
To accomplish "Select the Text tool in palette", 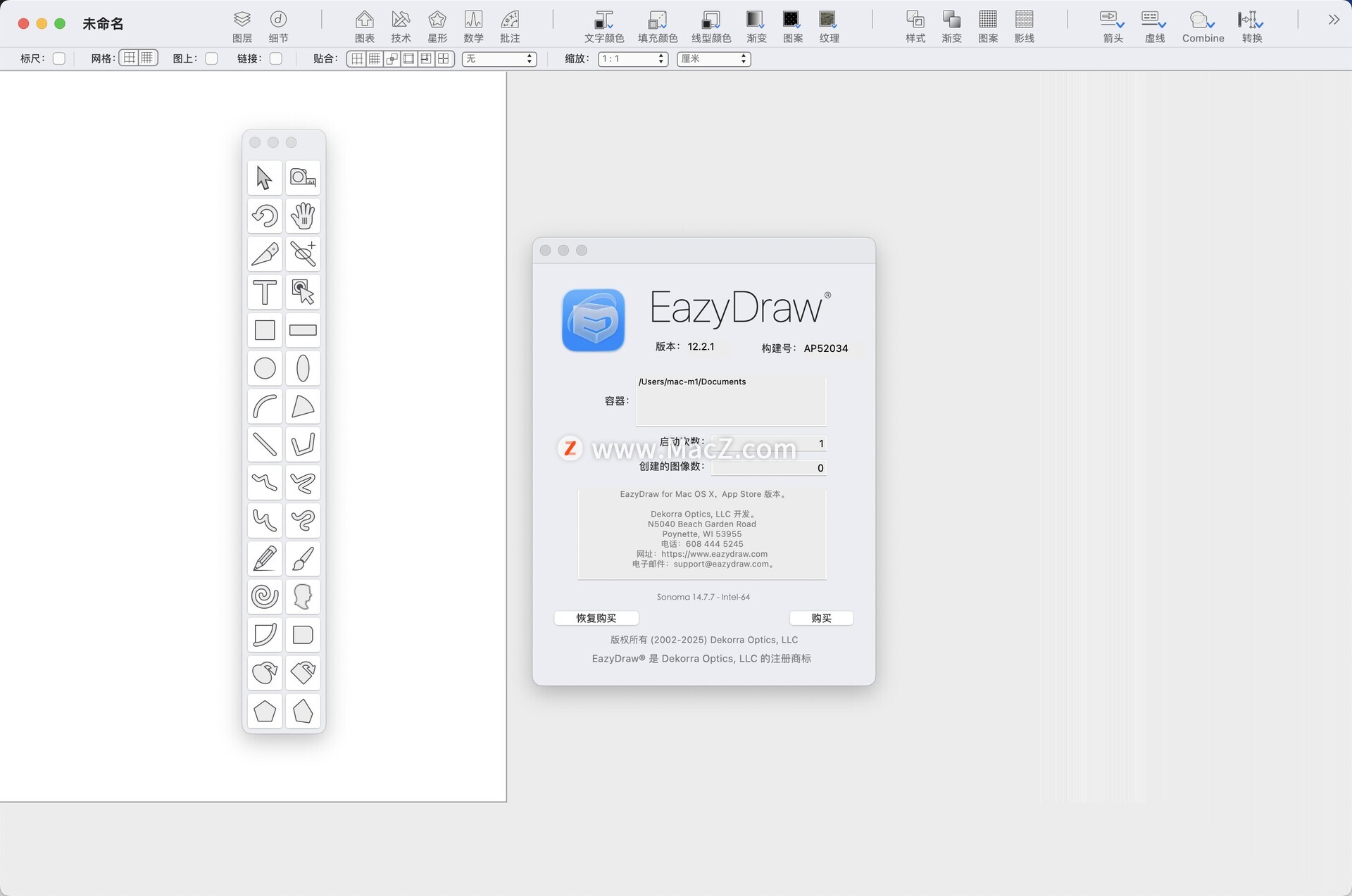I will 265,292.
